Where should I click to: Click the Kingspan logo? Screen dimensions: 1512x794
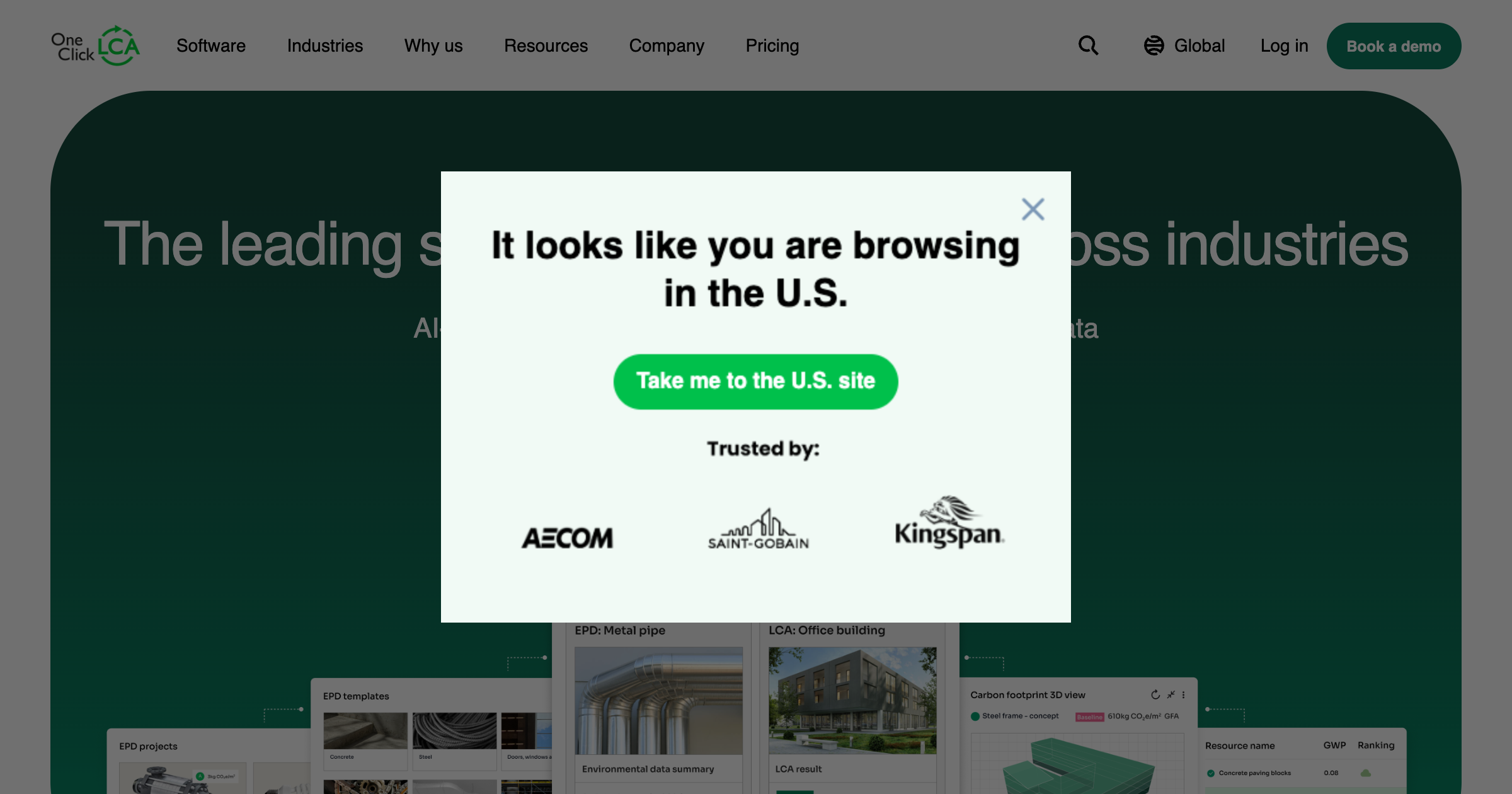click(949, 522)
